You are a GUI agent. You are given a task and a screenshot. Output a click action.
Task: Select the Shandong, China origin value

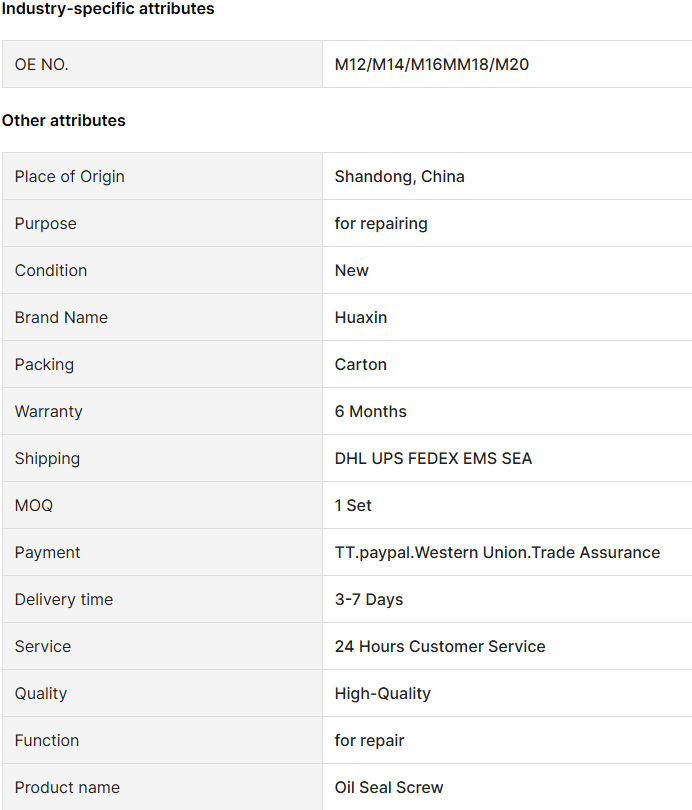399,177
